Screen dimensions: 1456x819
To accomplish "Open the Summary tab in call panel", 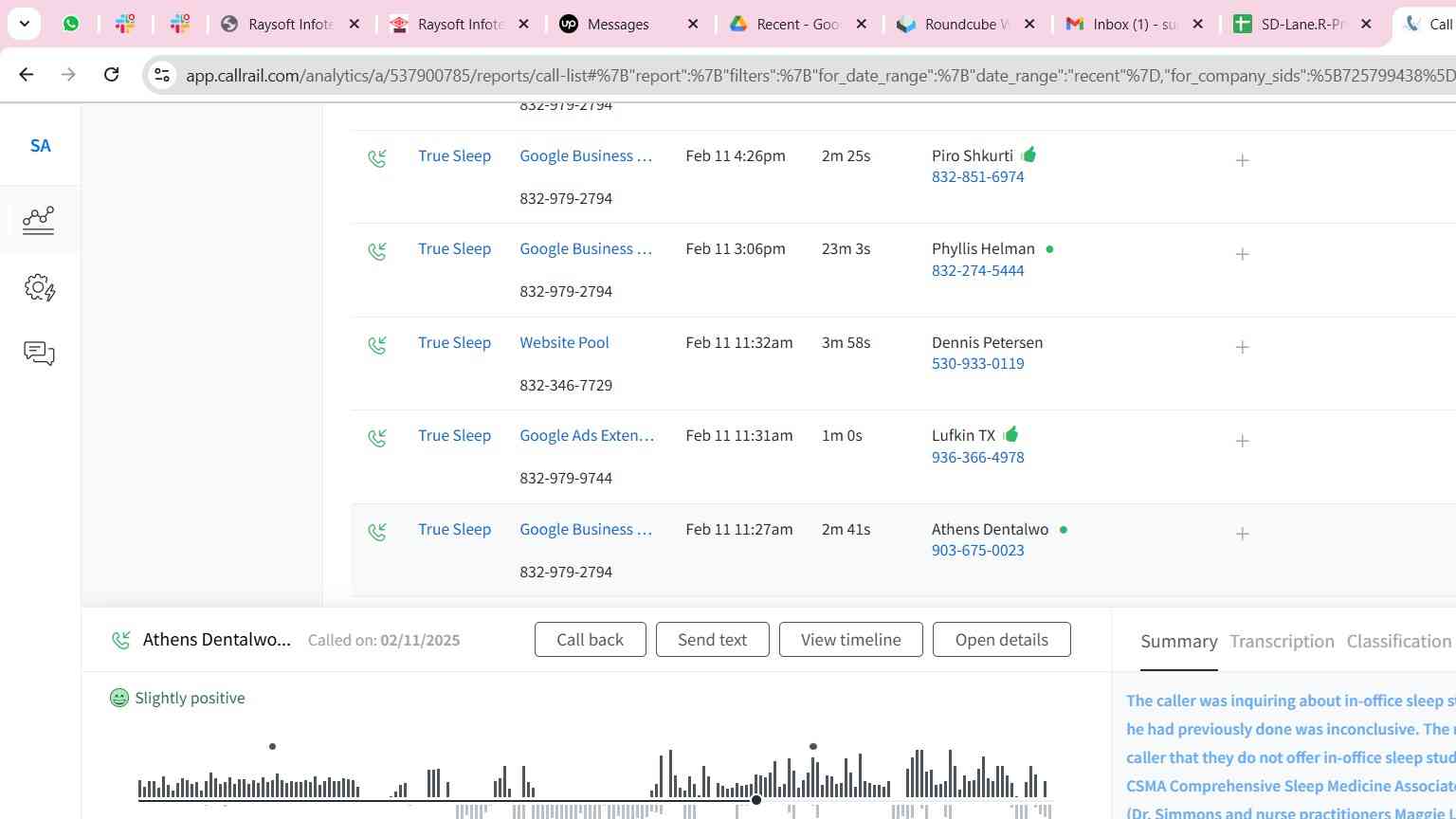I will (1178, 642).
